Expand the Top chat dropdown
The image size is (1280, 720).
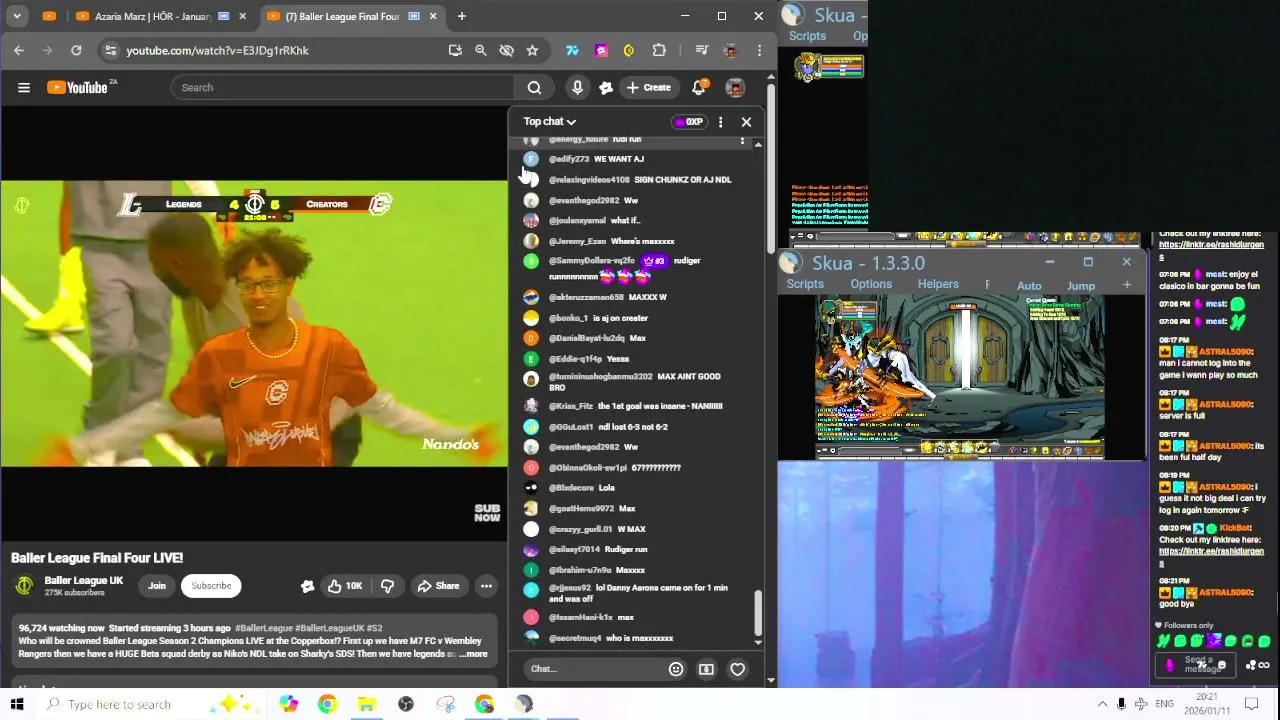pos(550,121)
